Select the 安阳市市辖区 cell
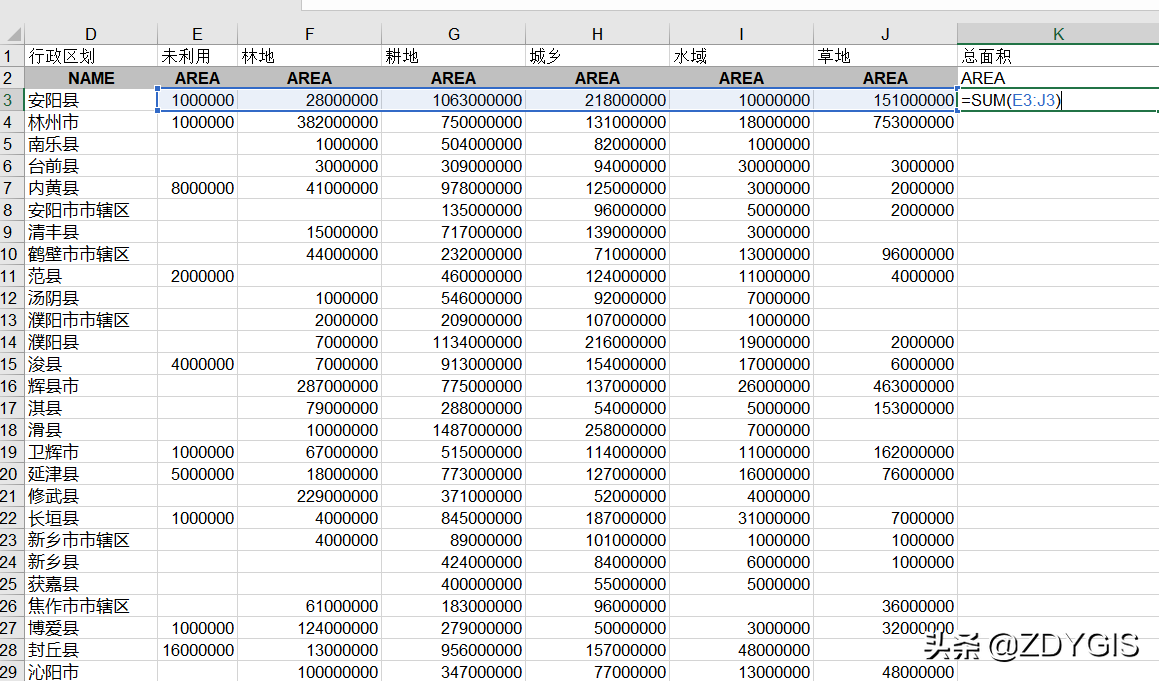 [x=91, y=210]
